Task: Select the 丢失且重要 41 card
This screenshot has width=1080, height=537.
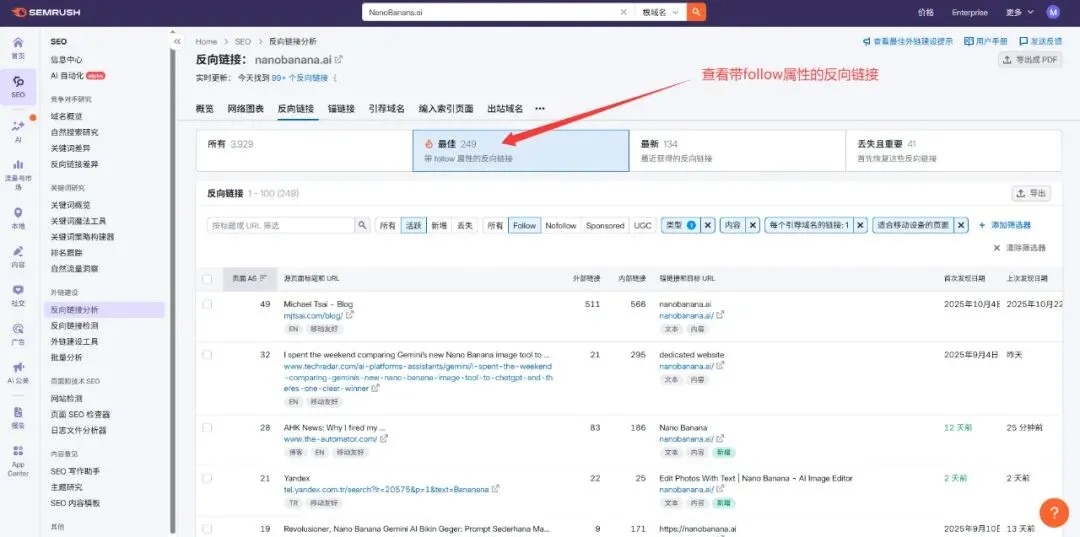Action: point(953,151)
